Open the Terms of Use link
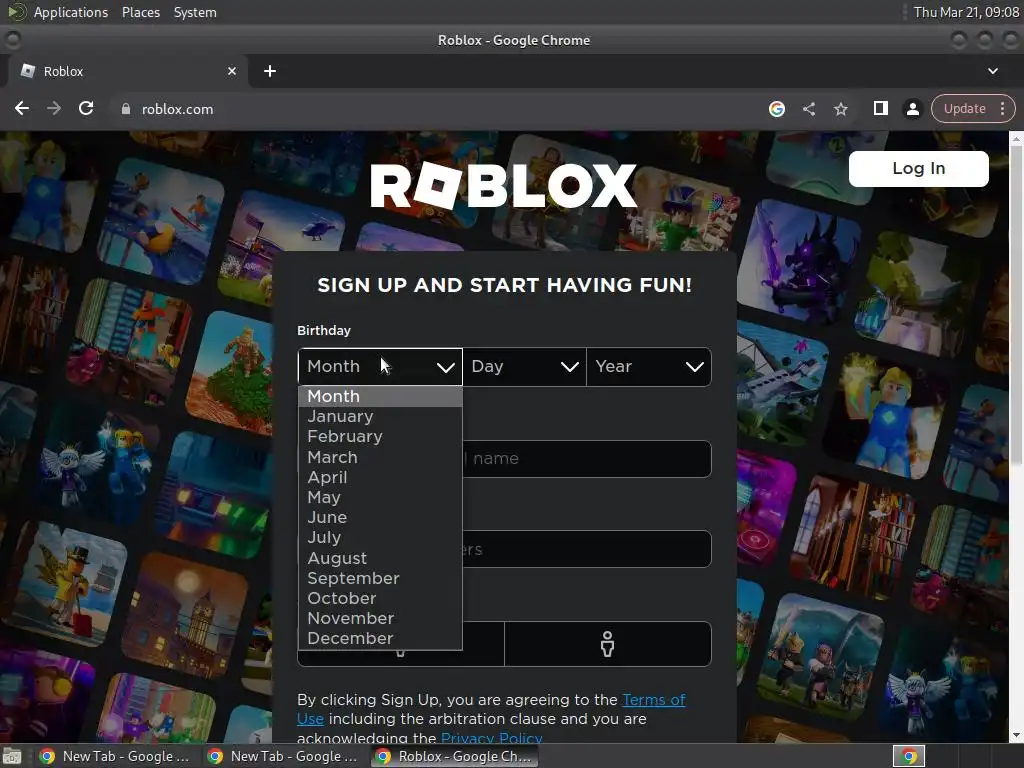The height and width of the screenshot is (768, 1024). click(654, 699)
